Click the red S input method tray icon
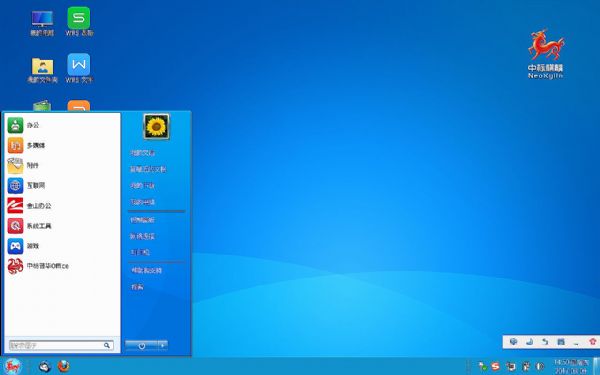600x375 pixels. pos(496,367)
